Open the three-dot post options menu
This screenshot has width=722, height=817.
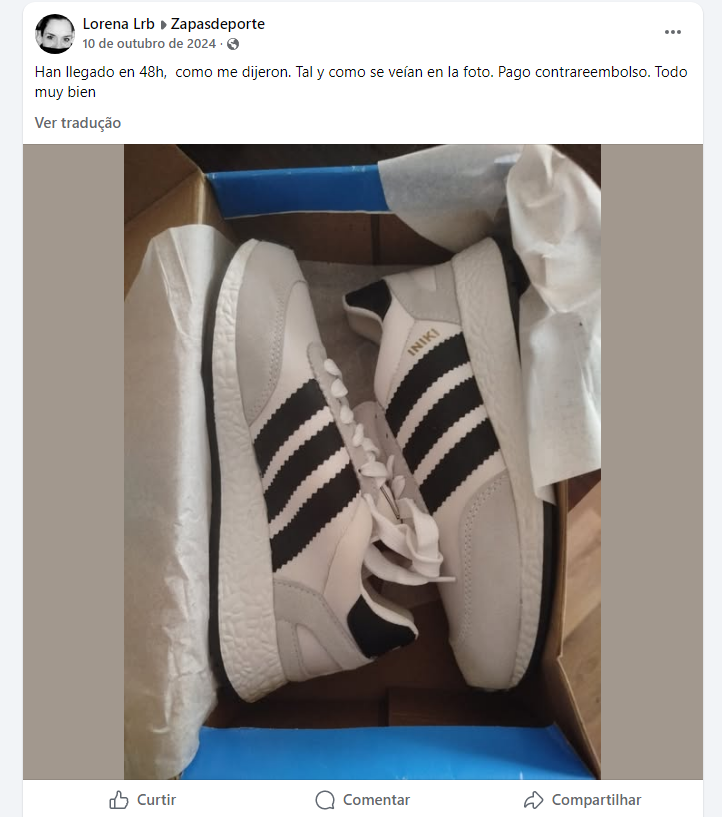point(673,32)
